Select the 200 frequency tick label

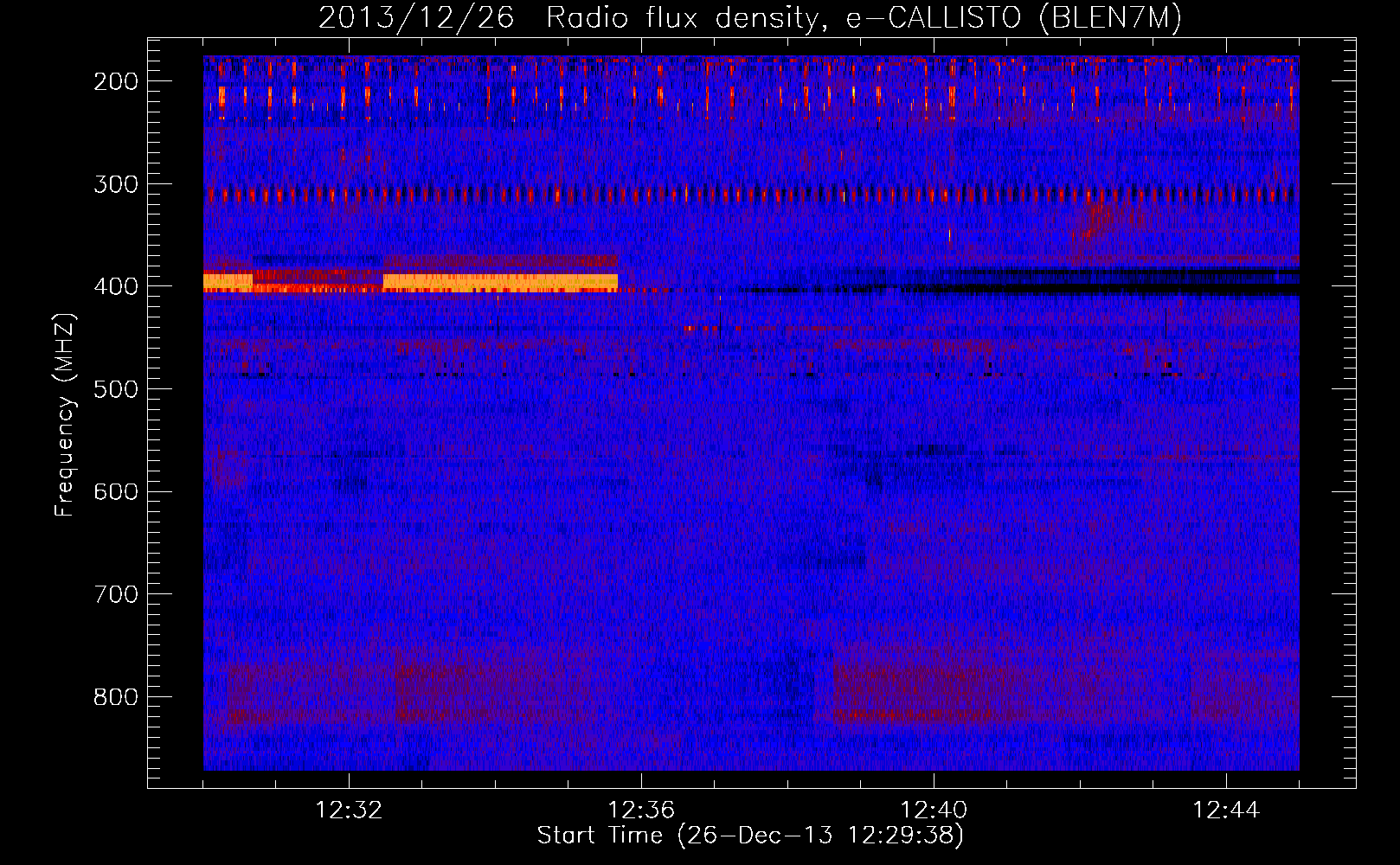(116, 81)
